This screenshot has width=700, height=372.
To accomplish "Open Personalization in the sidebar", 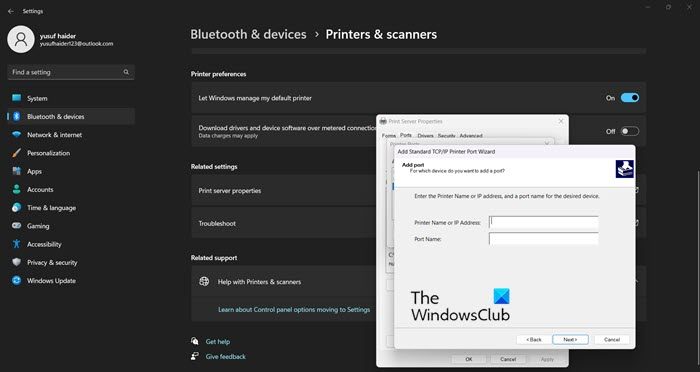I will [x=71, y=153].
